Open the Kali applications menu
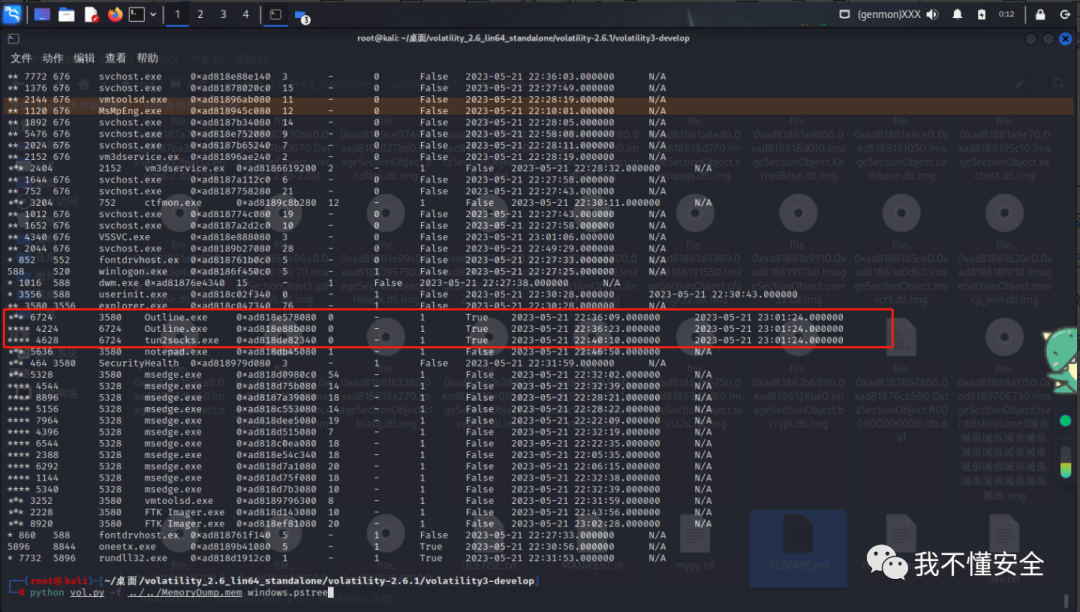This screenshot has width=1080, height=612. point(12,14)
